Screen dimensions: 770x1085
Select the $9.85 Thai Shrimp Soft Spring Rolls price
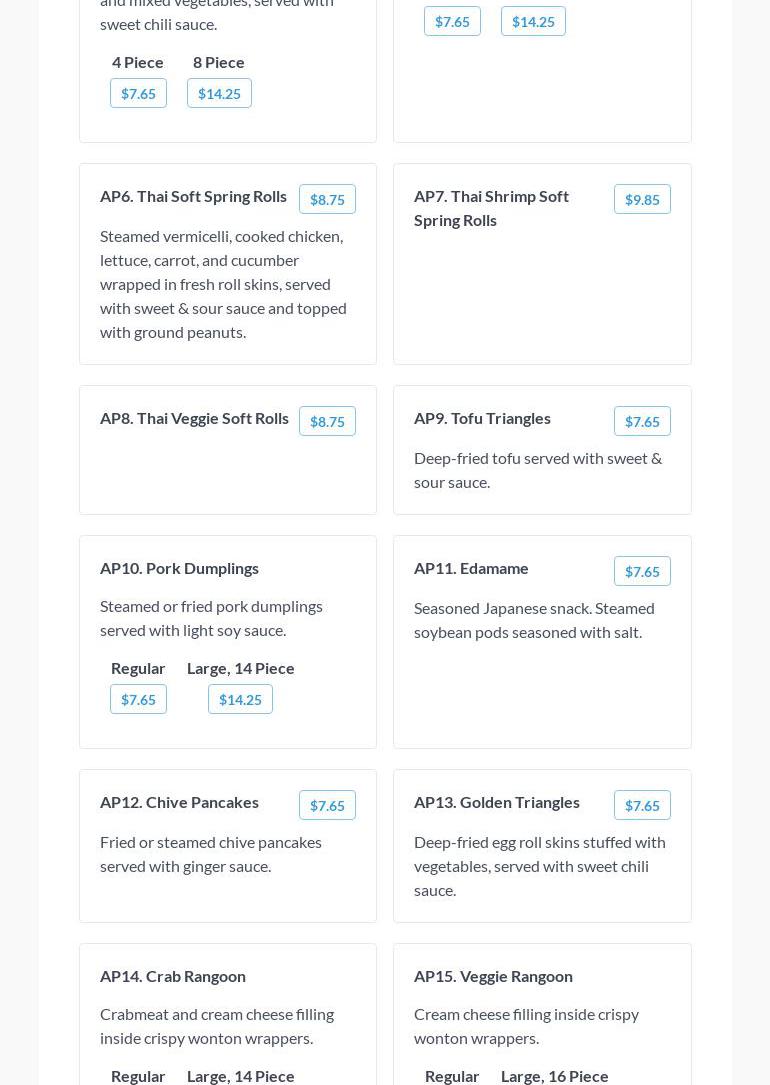[x=642, y=200]
